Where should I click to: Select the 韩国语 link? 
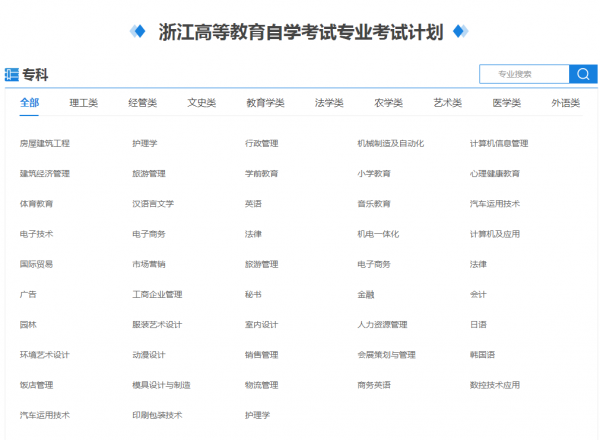click(483, 355)
